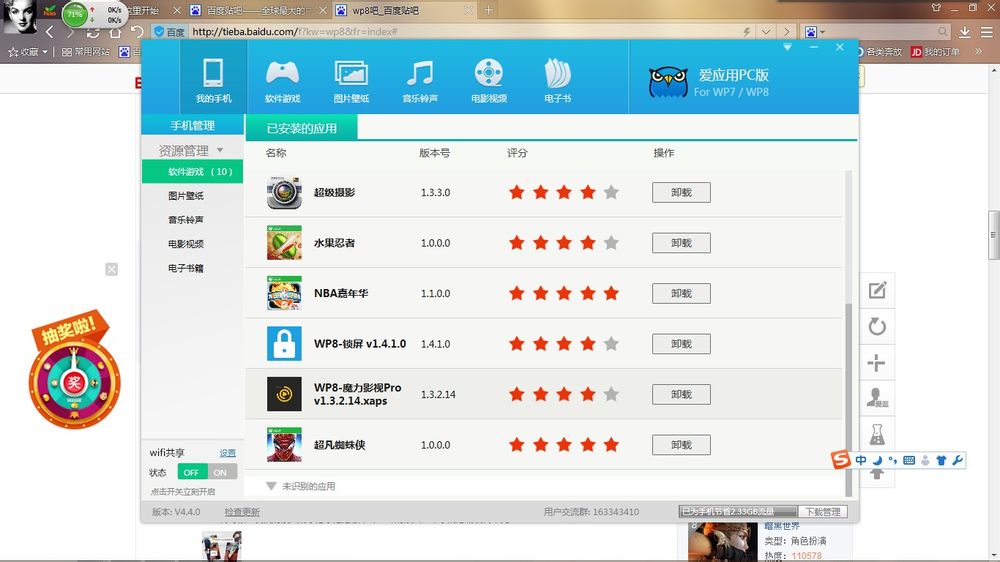Click the 已为手机节省 traffic progress bar
This screenshot has height=562, width=1000.
point(738,512)
